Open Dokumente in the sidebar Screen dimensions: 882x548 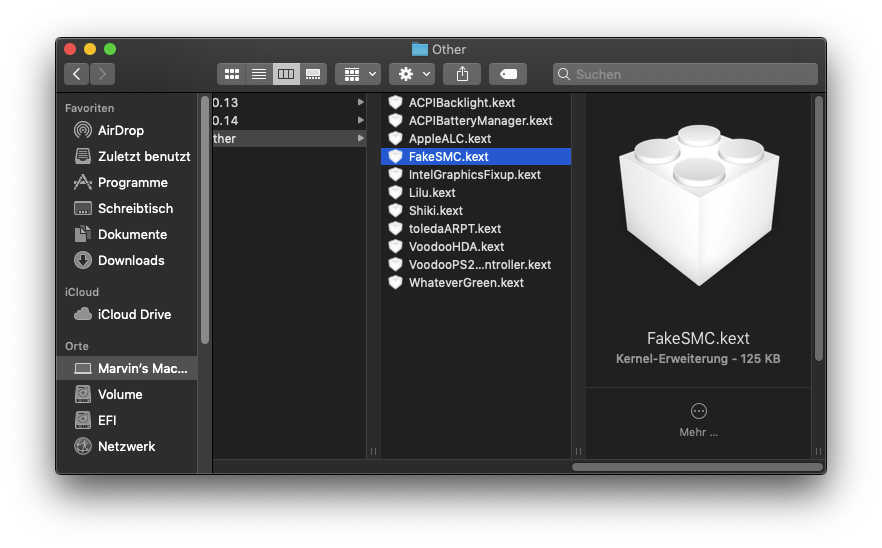point(127,234)
